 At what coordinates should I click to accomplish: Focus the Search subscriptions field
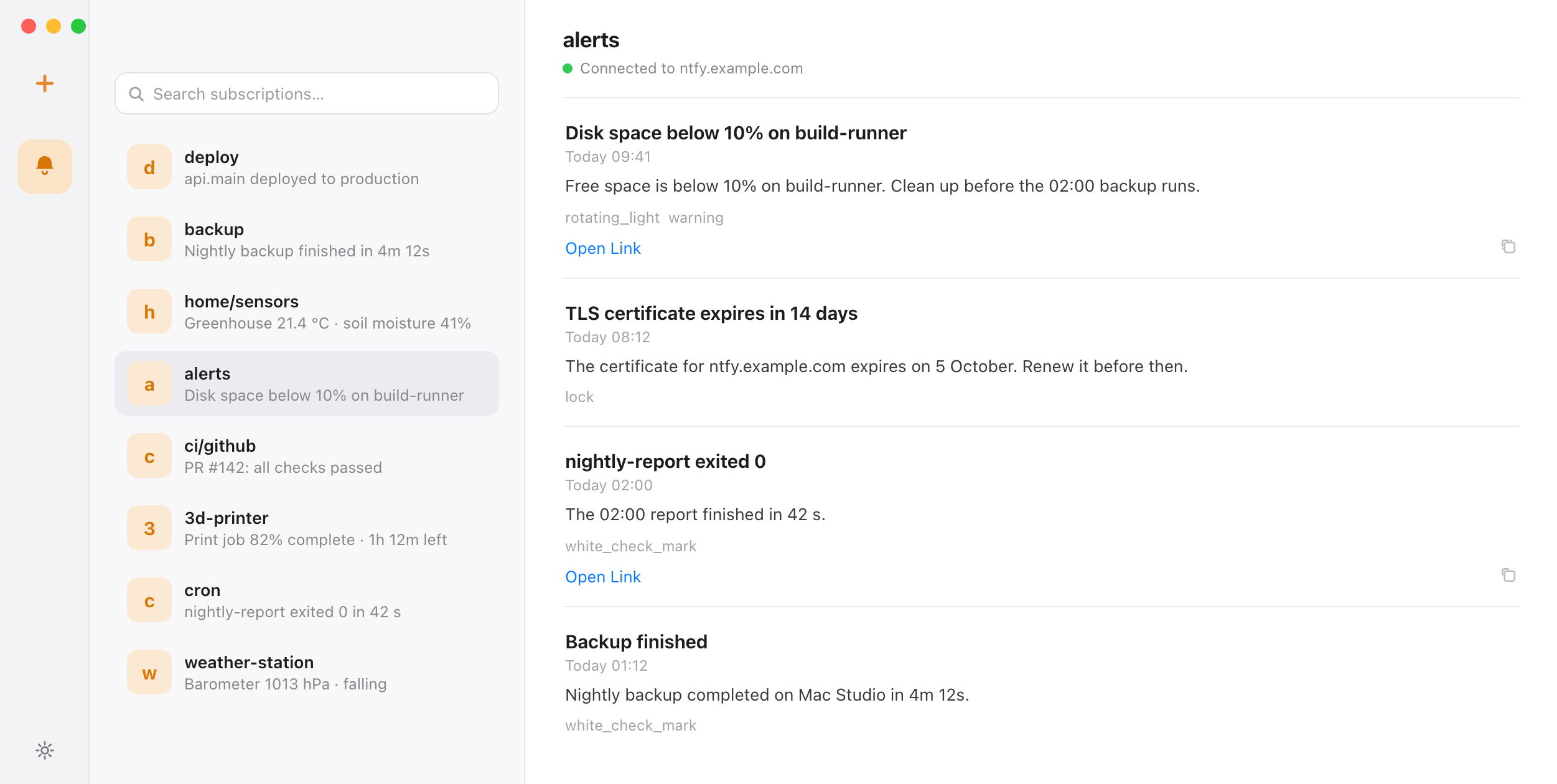(307, 93)
